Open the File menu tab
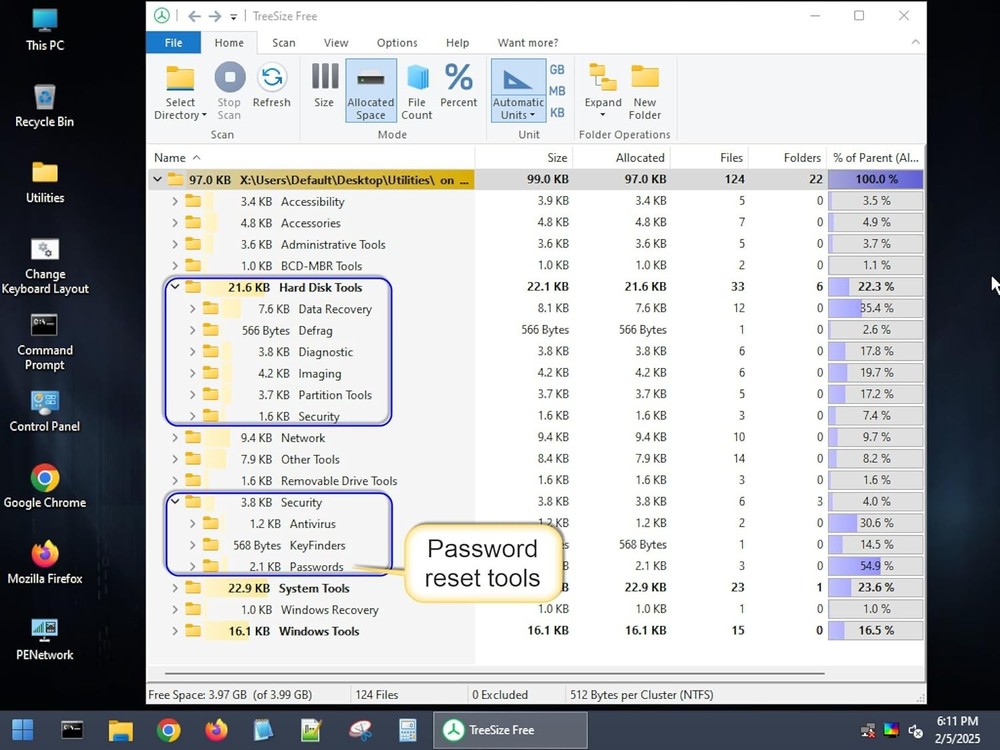Viewport: 1000px width, 750px height. [173, 43]
